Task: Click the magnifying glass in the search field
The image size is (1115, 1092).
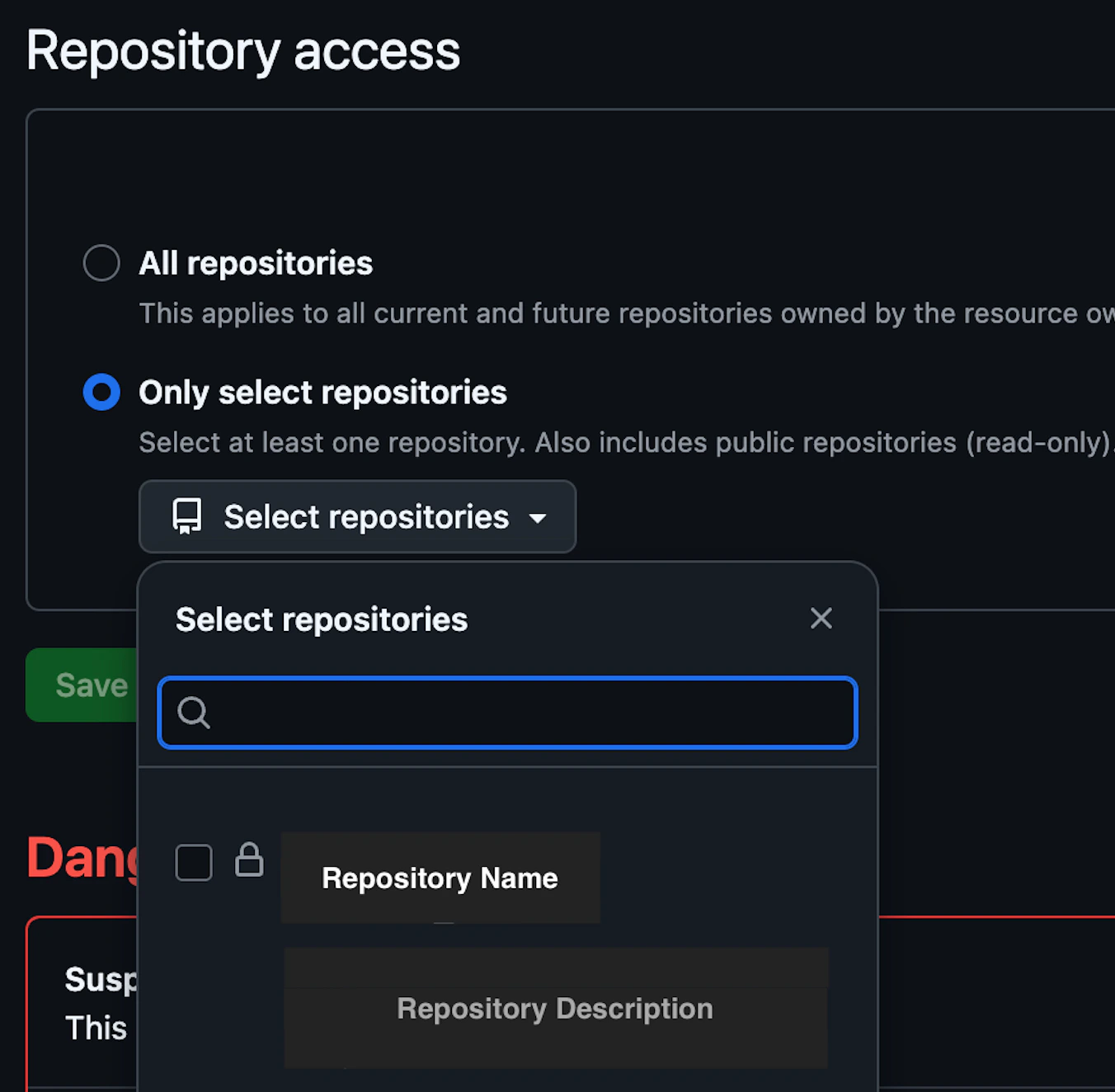Action: pos(192,713)
